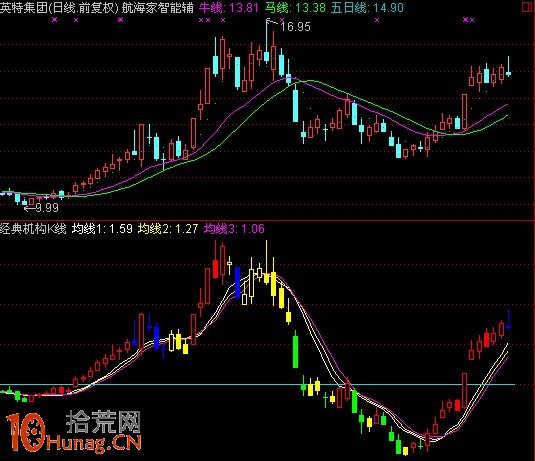Click the 16.95 high price label
Viewport: 535px width, 461px height.
pyautogui.click(x=295, y=27)
